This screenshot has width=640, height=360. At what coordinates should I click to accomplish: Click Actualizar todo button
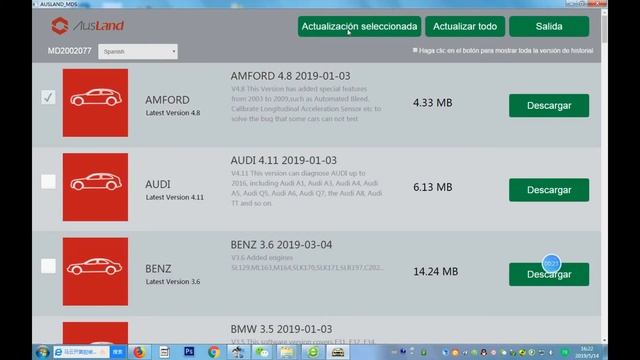465,27
